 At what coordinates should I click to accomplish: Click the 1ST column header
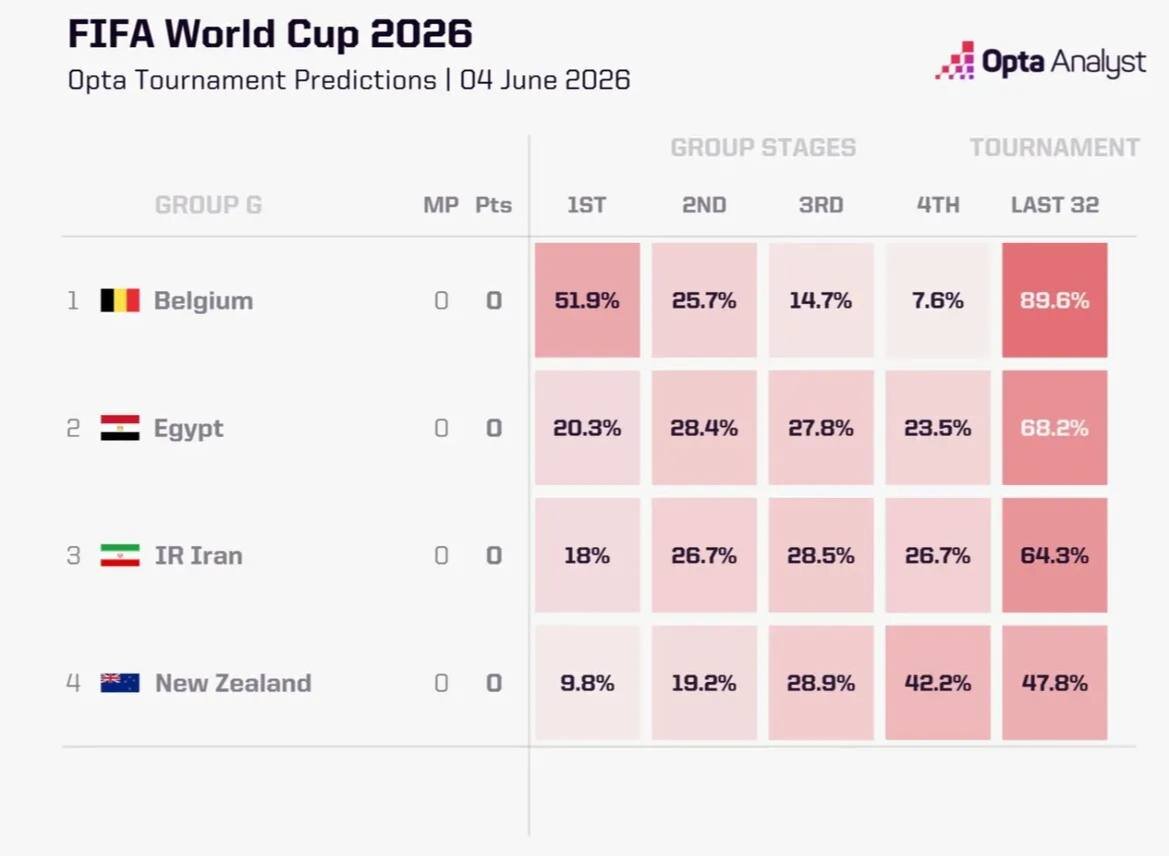[587, 205]
